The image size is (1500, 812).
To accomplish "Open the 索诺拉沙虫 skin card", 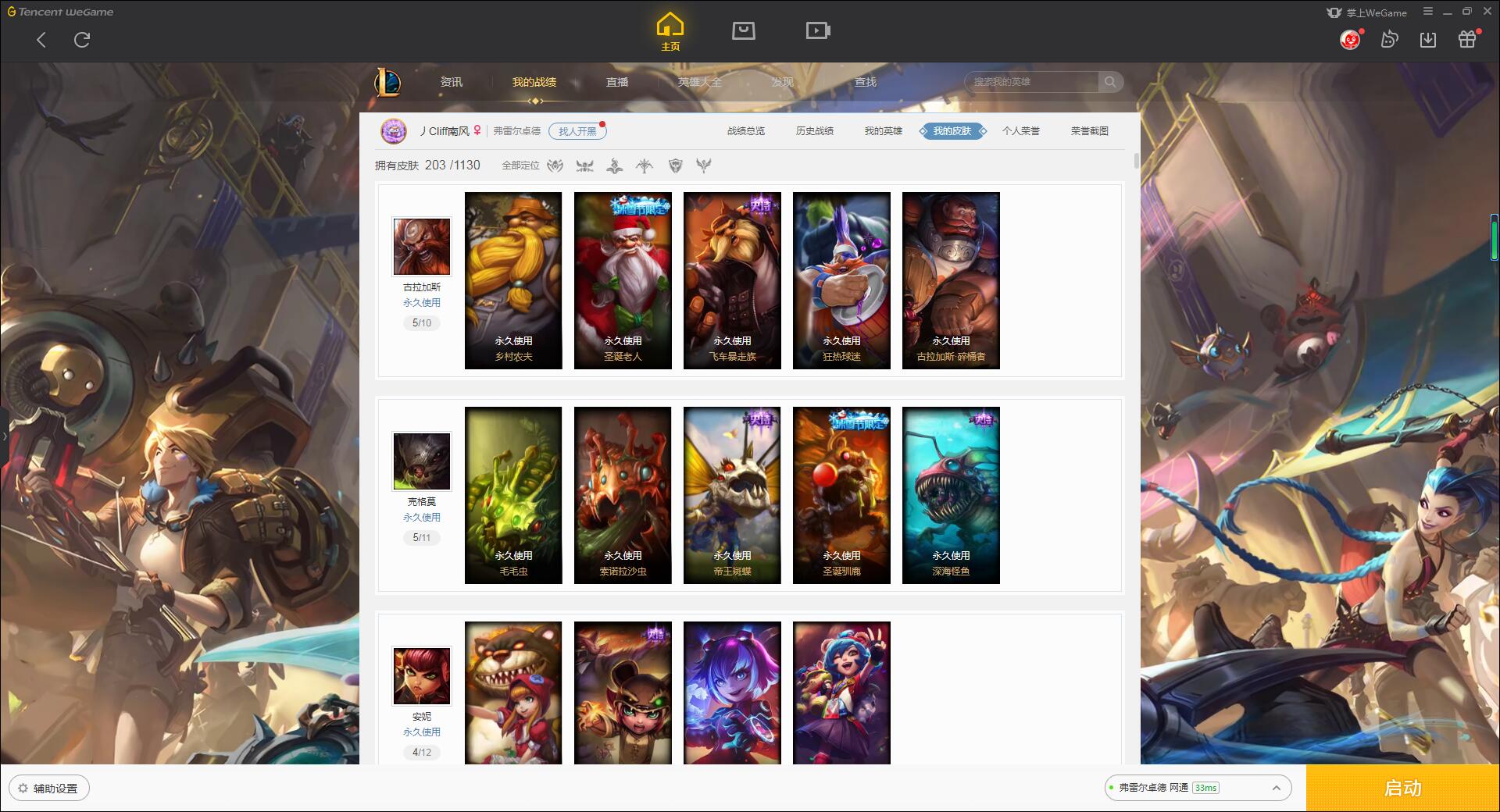I will [x=623, y=496].
